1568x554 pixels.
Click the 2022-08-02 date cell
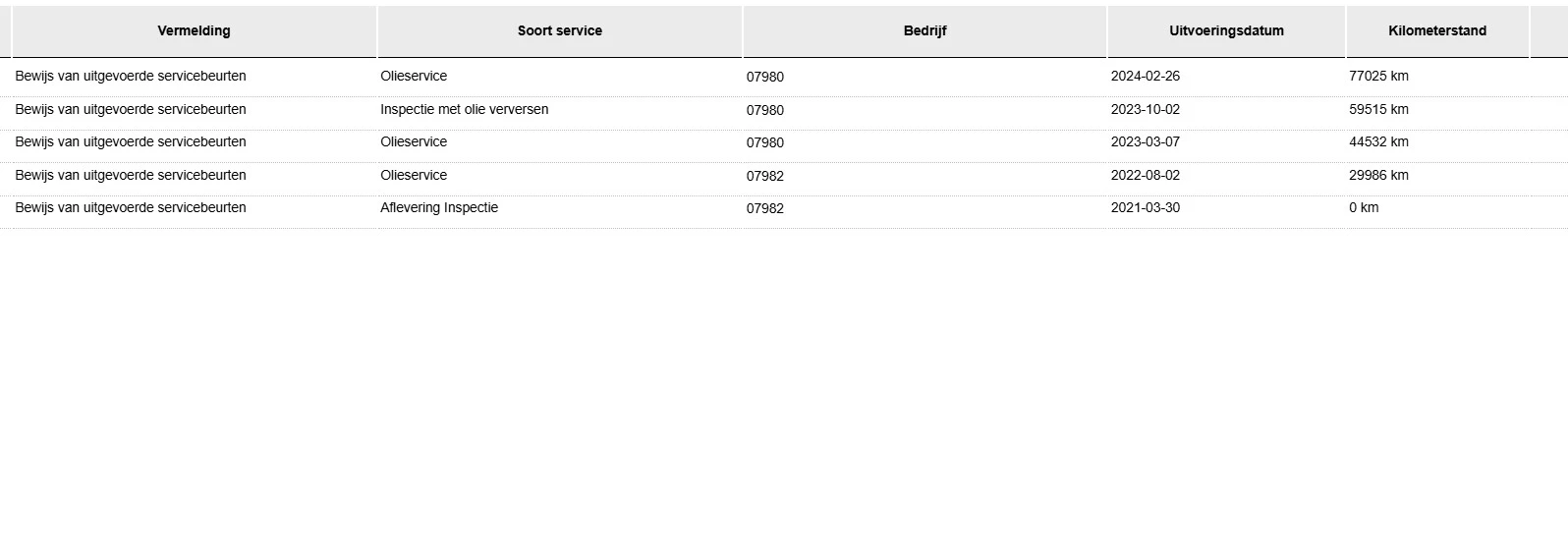coord(1145,176)
